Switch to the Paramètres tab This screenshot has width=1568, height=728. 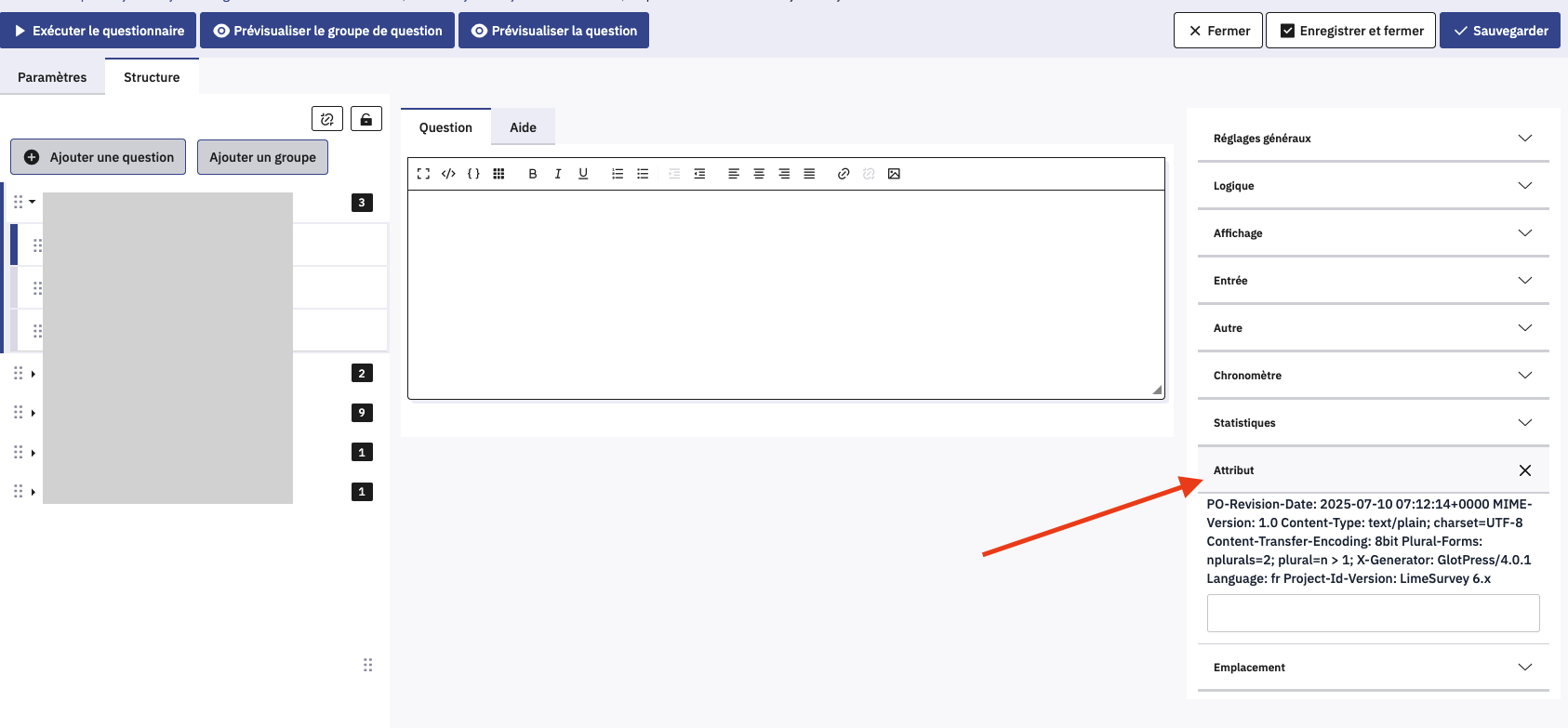[x=52, y=77]
